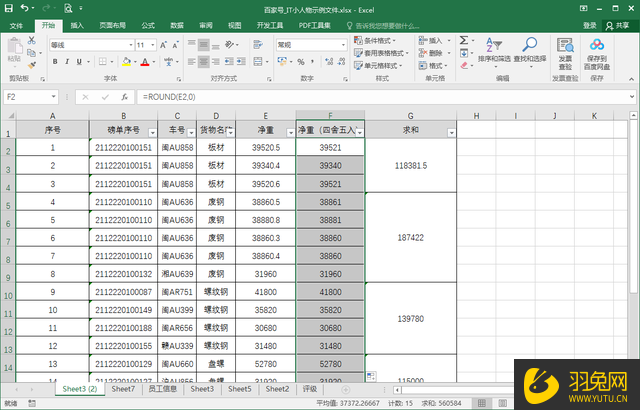Open the number format dropdown showing 常规

[x=343, y=45]
